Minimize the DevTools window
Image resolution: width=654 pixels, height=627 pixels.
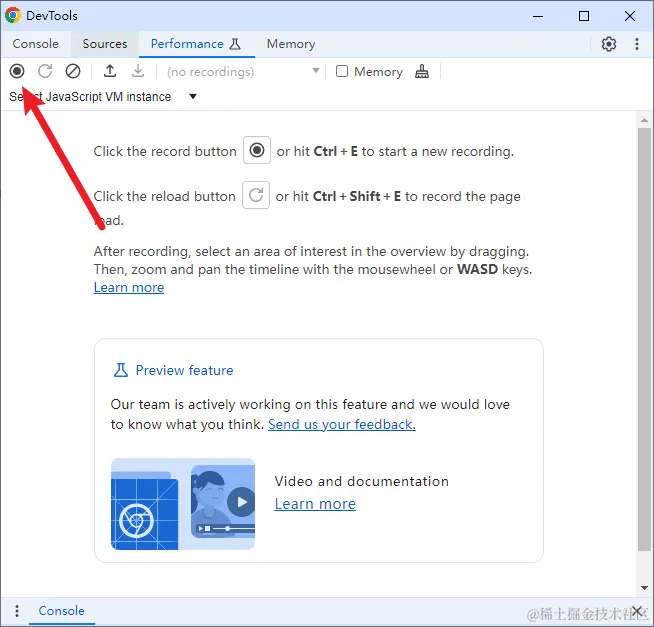[538, 16]
